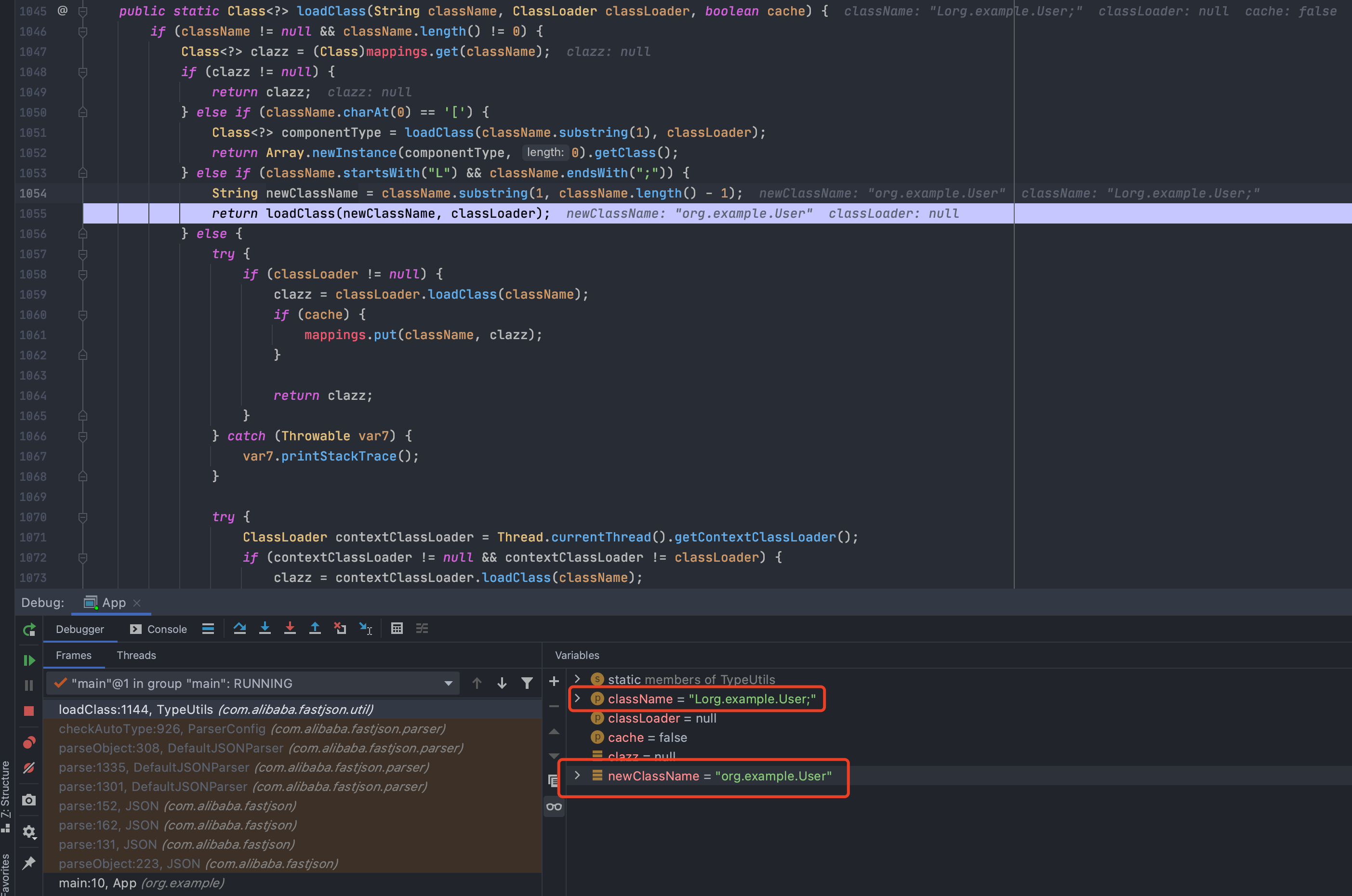Image resolution: width=1352 pixels, height=896 pixels.
Task: Stop the debug session with the red square
Action: click(x=28, y=711)
